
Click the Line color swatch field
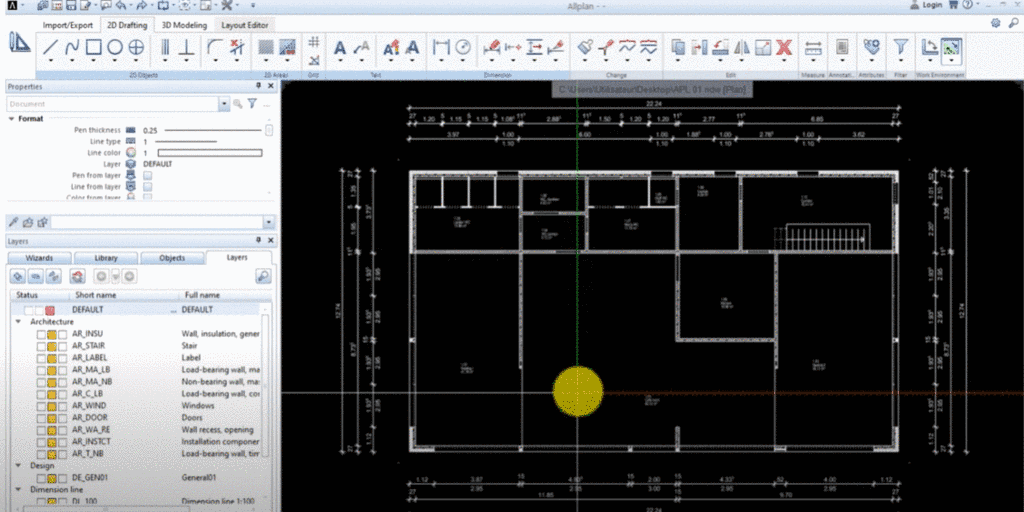(x=210, y=153)
